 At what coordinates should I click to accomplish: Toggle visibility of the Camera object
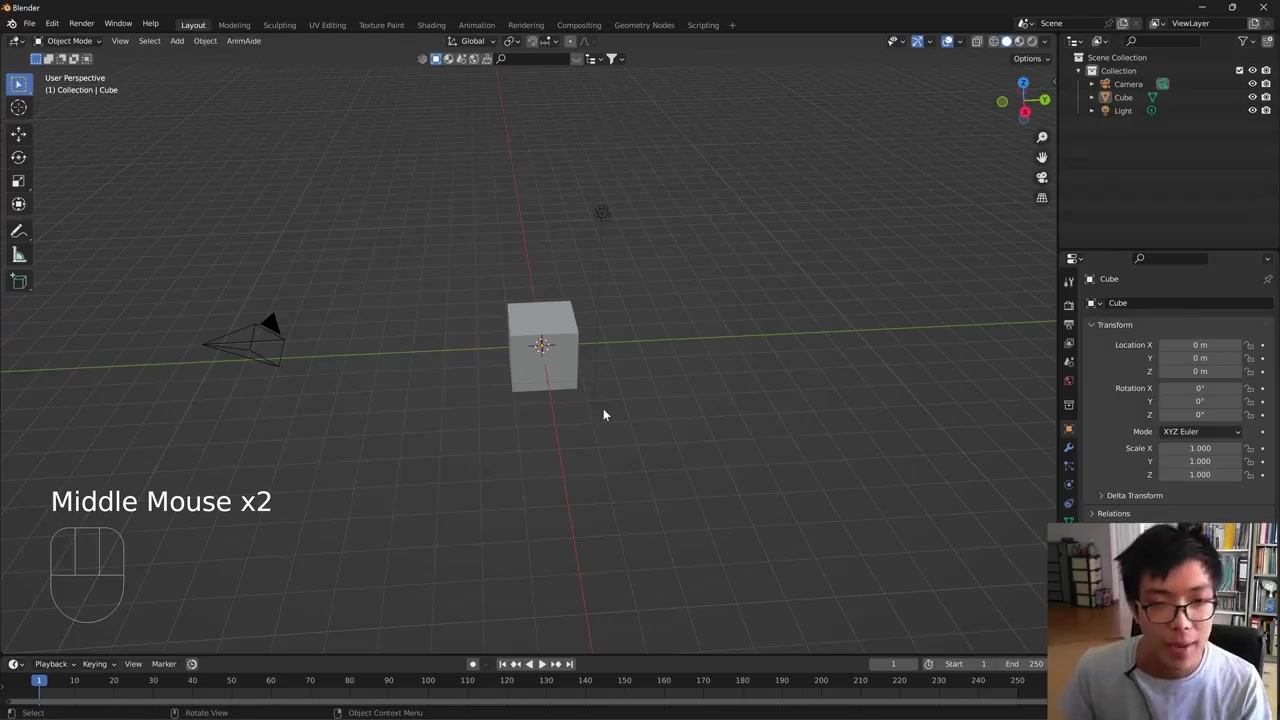point(1252,84)
